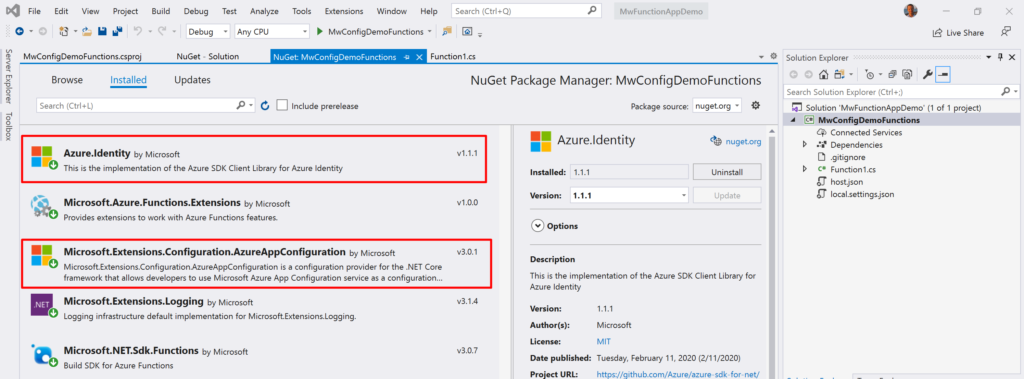Open the File menu

[35, 11]
